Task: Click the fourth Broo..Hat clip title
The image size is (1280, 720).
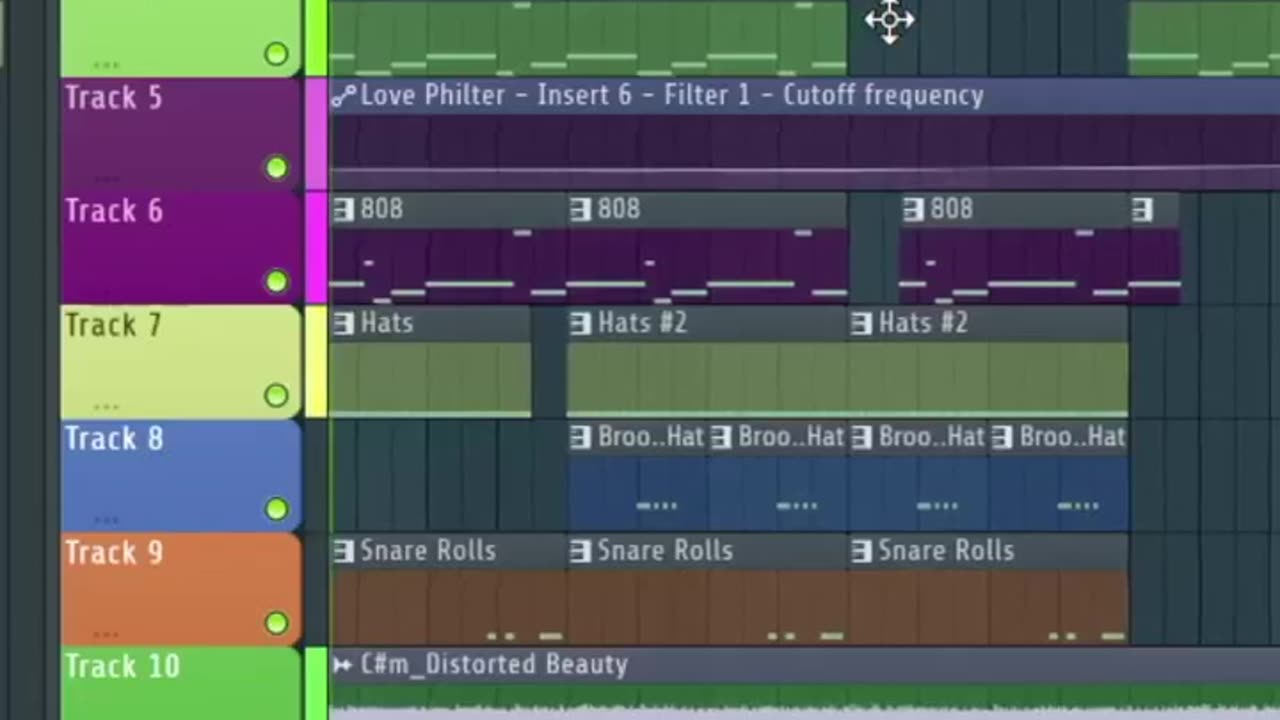Action: (x=1072, y=437)
